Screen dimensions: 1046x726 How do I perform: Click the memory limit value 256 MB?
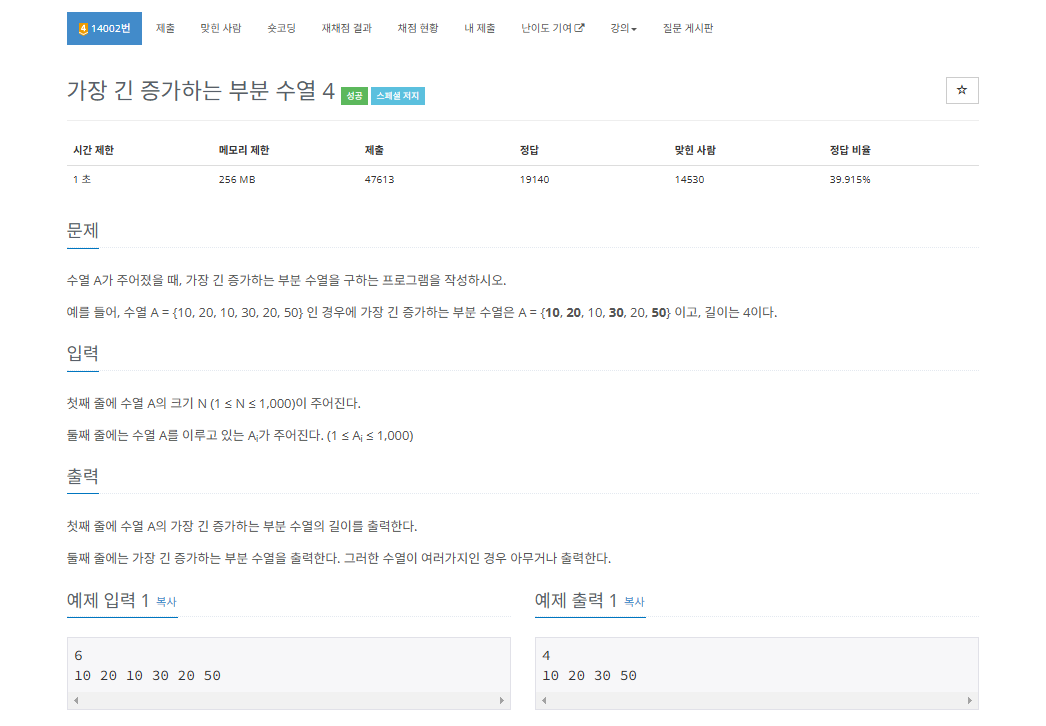pyautogui.click(x=237, y=179)
